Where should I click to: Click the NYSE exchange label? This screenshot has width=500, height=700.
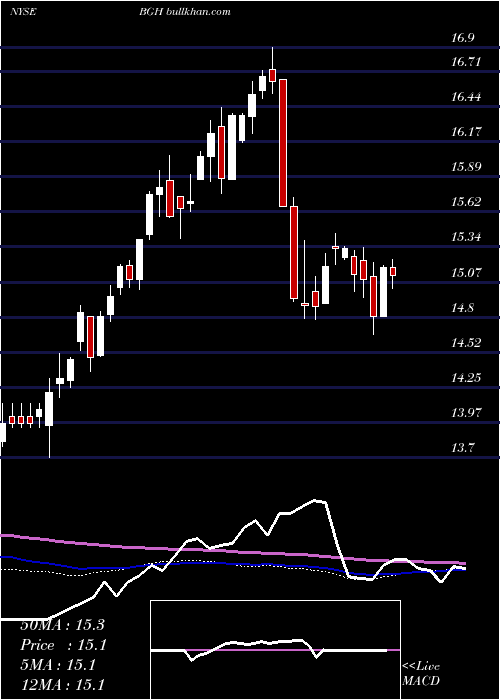click(23, 12)
